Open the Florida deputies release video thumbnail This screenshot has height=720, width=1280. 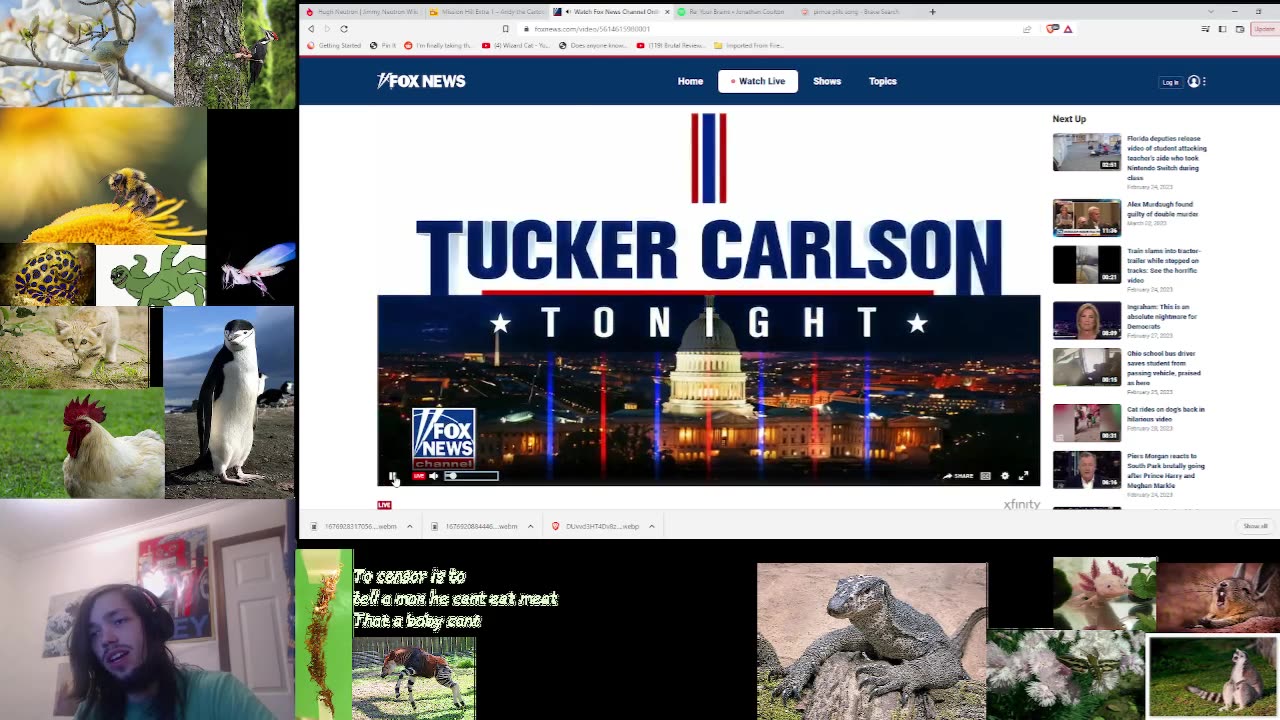[x=1087, y=152]
